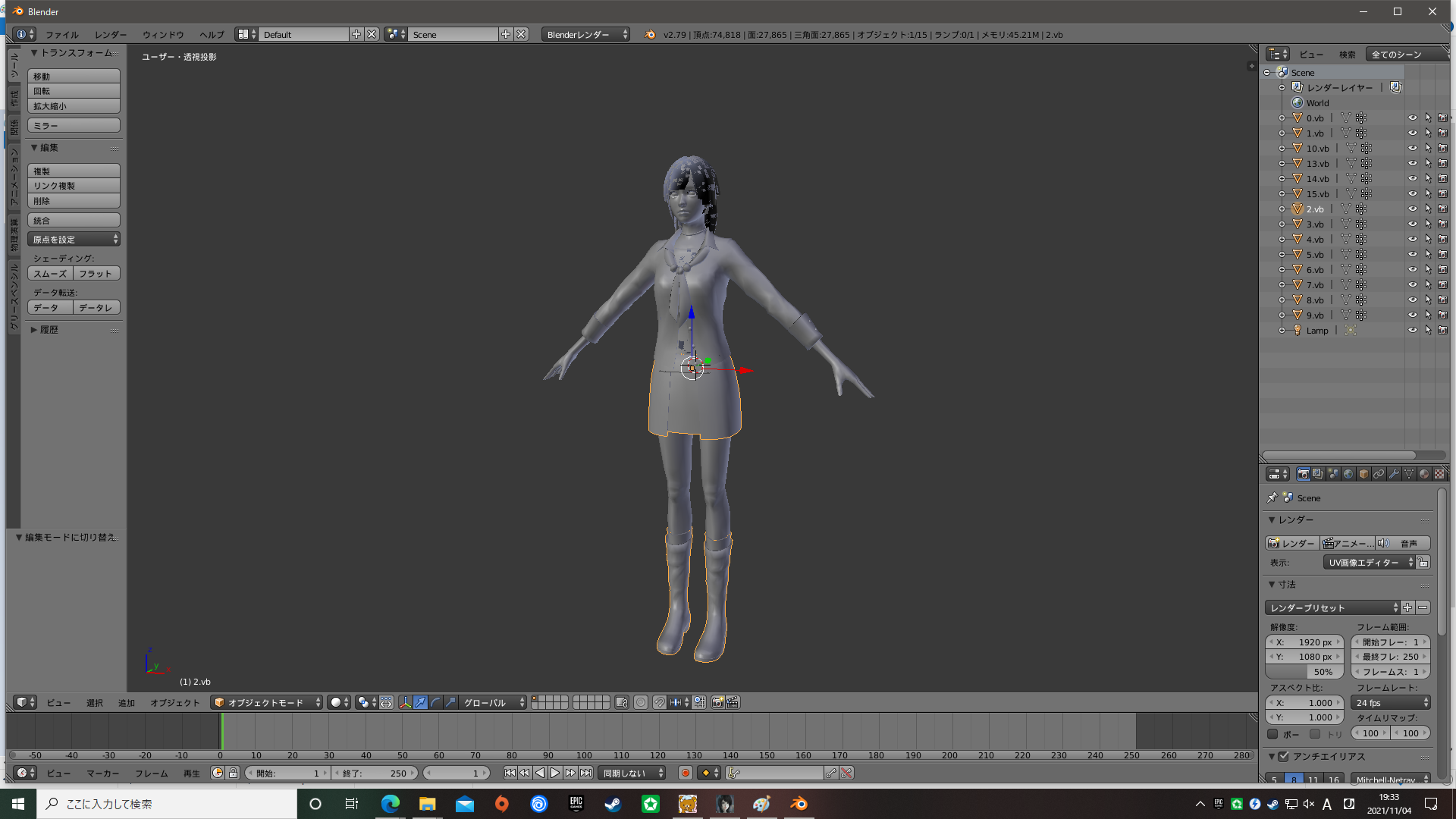Toggle auto keyframe record button
Screen dimensions: 1456x819
pos(686,773)
